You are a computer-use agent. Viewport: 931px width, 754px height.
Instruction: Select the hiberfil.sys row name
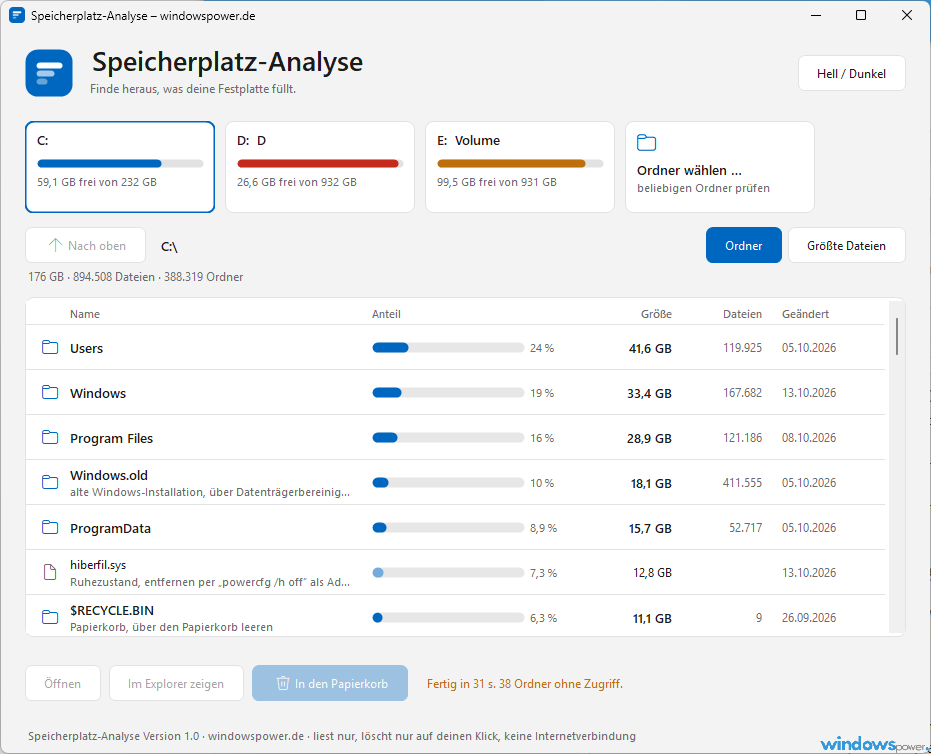pyautogui.click(x=98, y=565)
